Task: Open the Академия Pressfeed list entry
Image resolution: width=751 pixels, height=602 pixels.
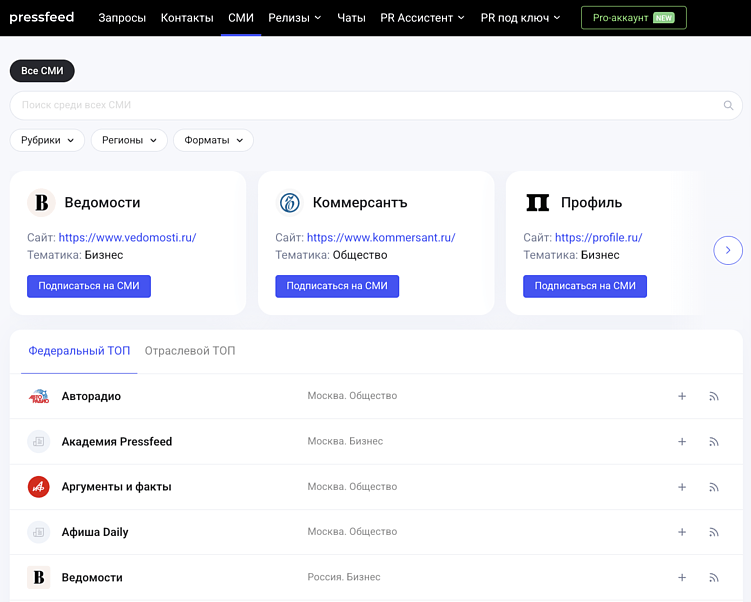Action: pos(116,442)
